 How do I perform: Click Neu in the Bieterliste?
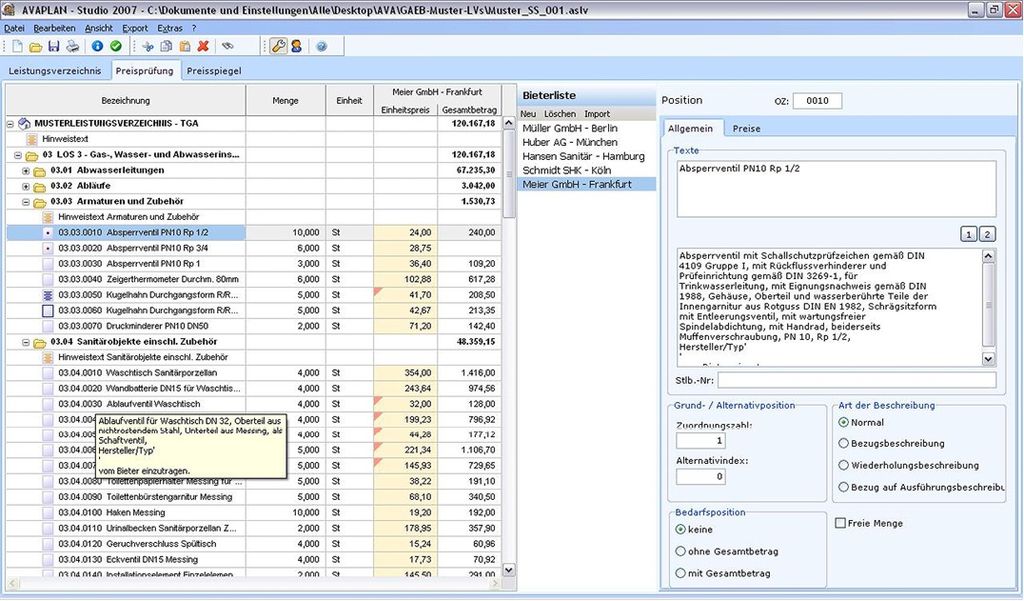point(528,114)
